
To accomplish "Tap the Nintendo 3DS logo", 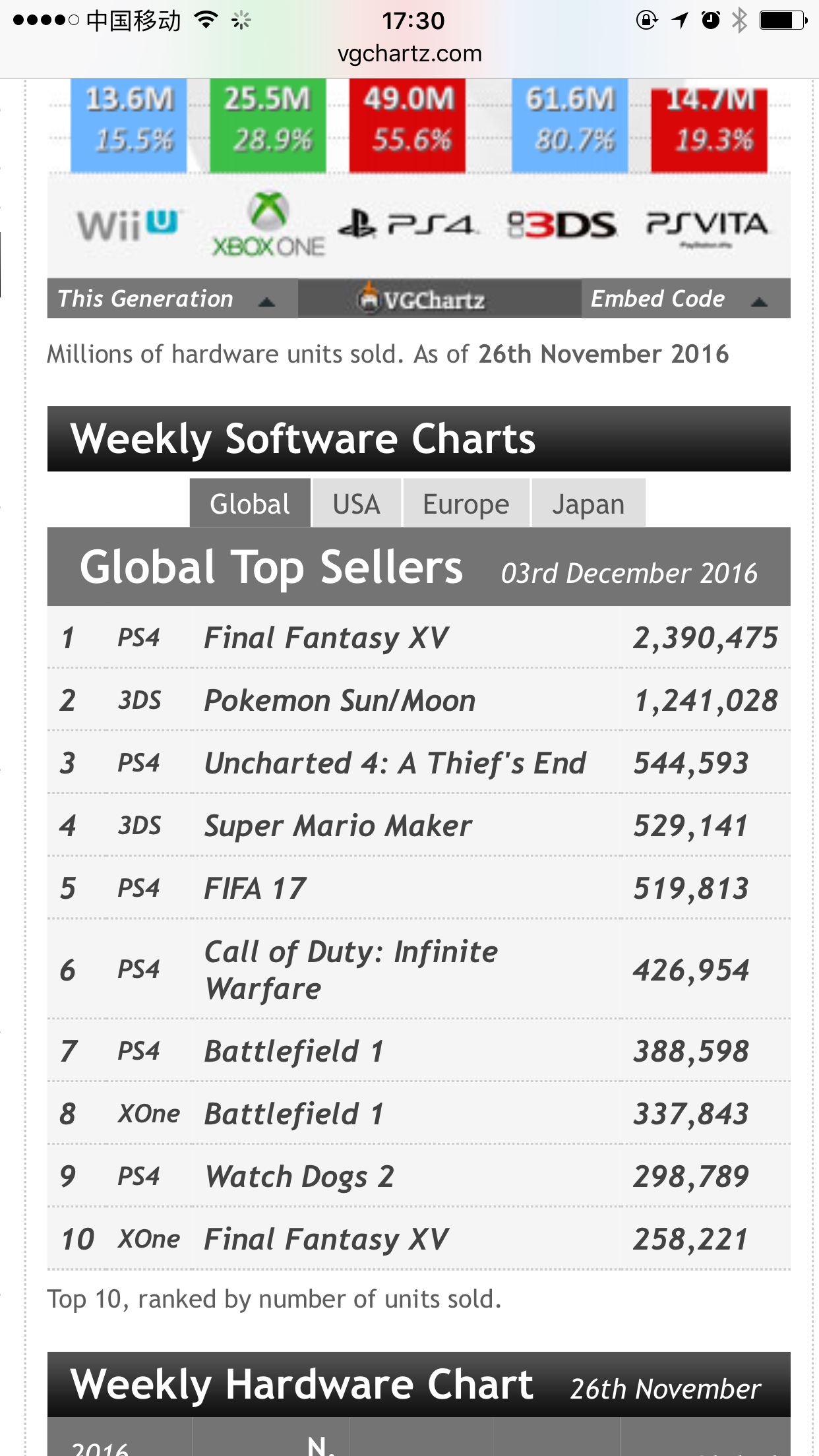I will point(562,226).
